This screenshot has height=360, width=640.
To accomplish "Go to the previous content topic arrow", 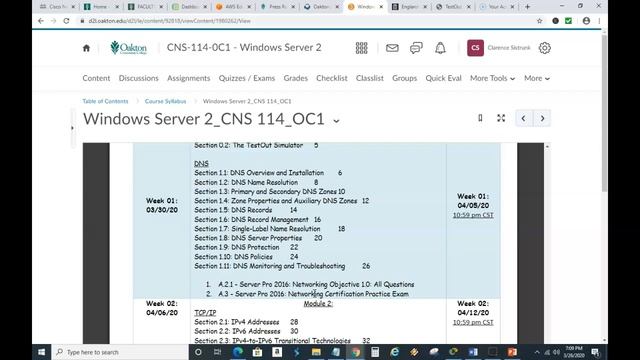I will [524, 118].
